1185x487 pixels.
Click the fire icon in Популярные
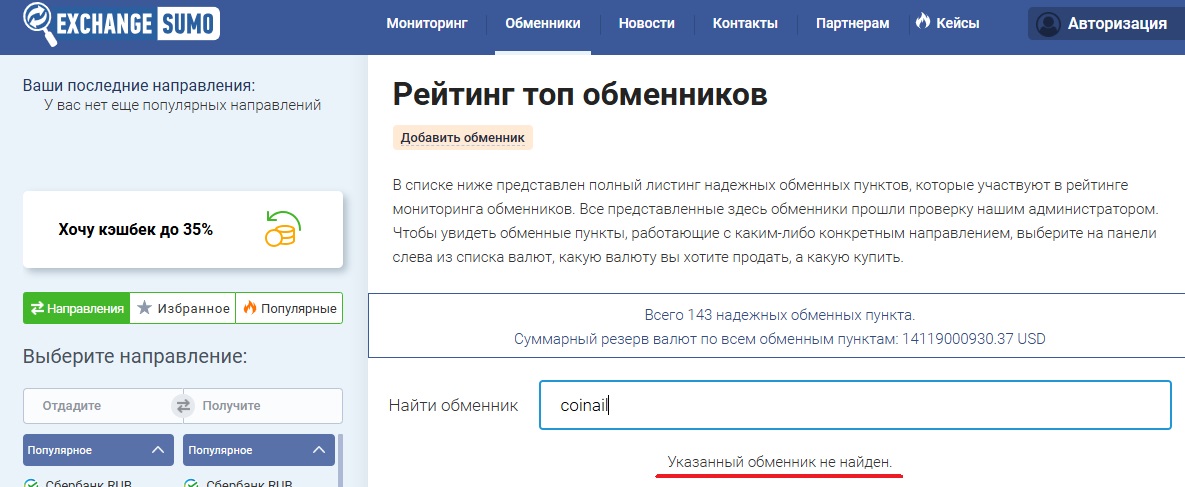pos(249,308)
